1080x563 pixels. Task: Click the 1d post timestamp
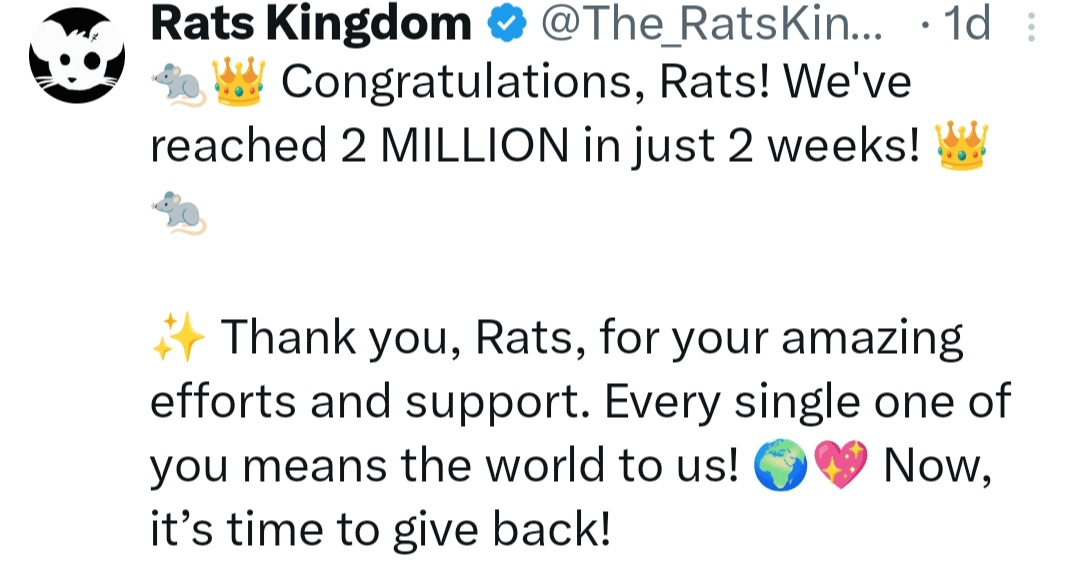click(x=960, y=24)
